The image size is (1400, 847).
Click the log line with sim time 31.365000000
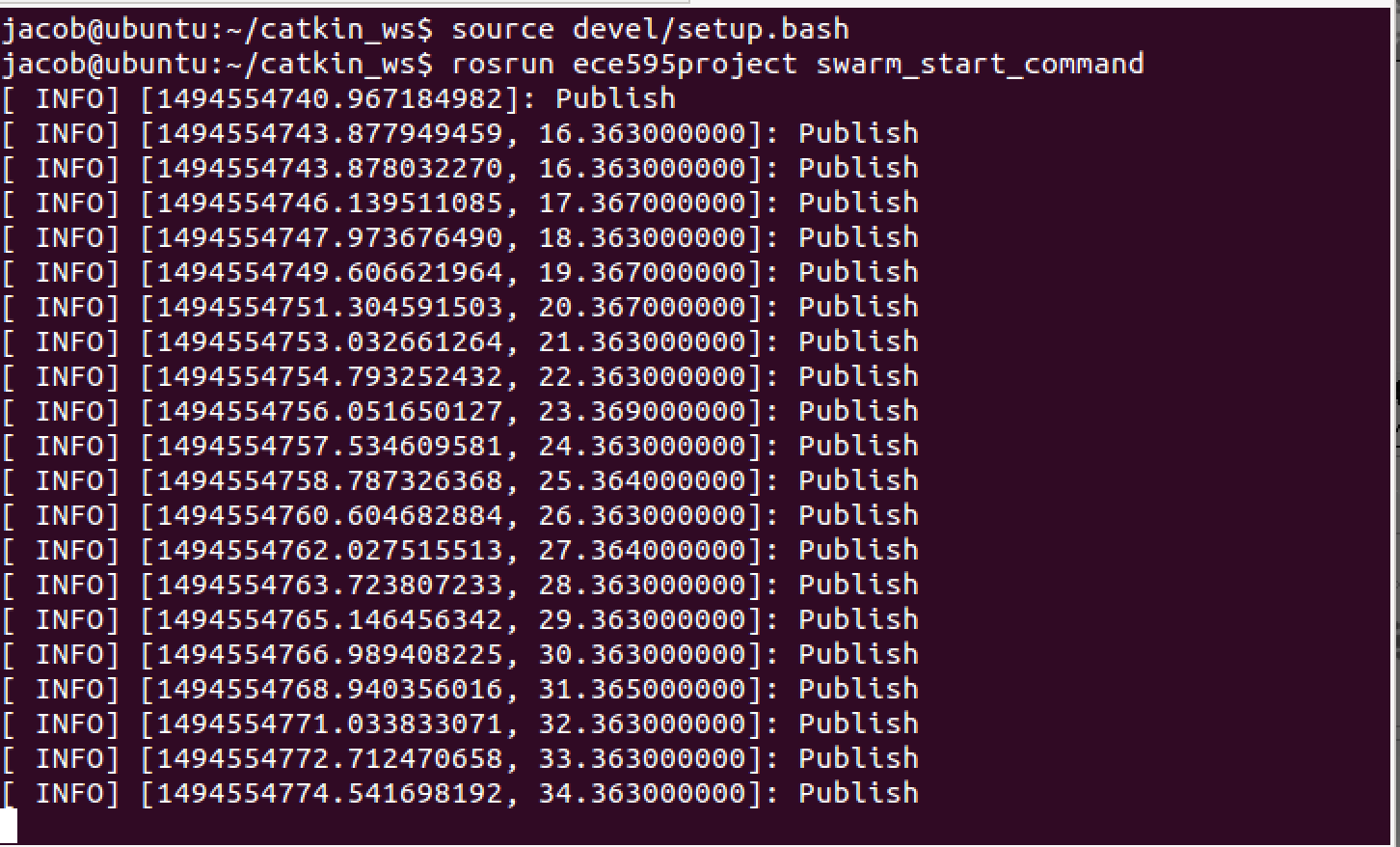pos(460,689)
